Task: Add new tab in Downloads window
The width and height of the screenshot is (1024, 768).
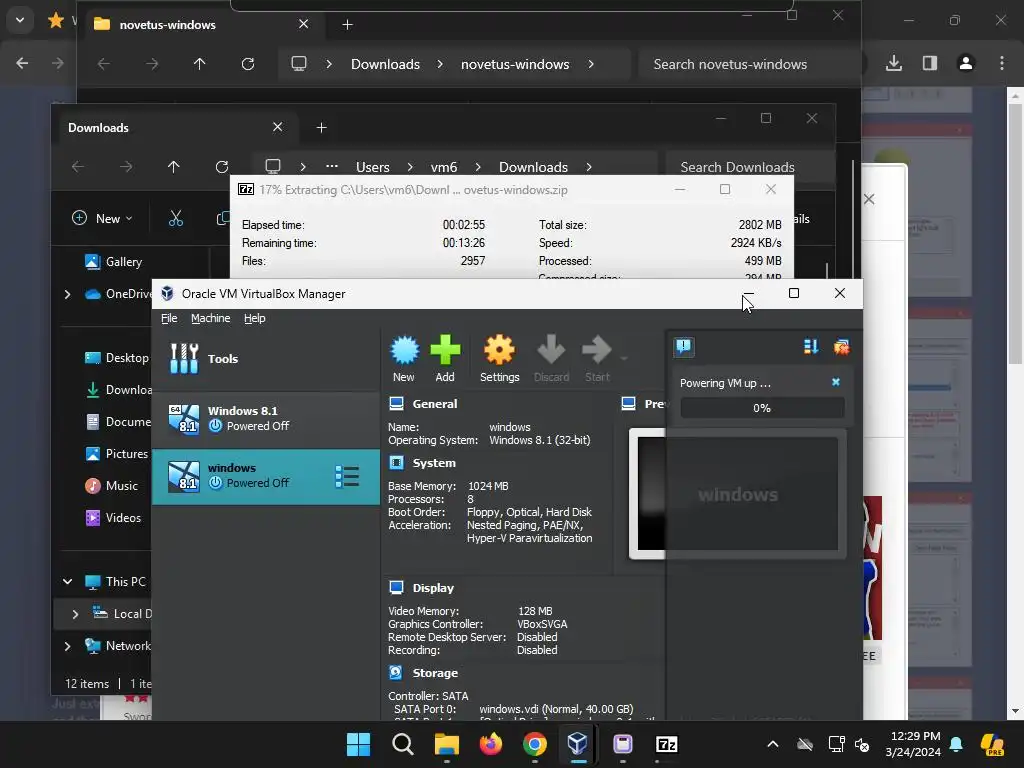Action: click(x=321, y=127)
